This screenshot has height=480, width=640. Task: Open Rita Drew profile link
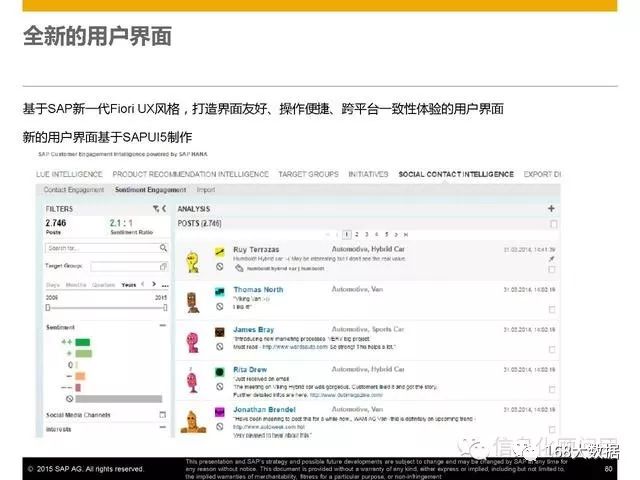click(x=250, y=369)
